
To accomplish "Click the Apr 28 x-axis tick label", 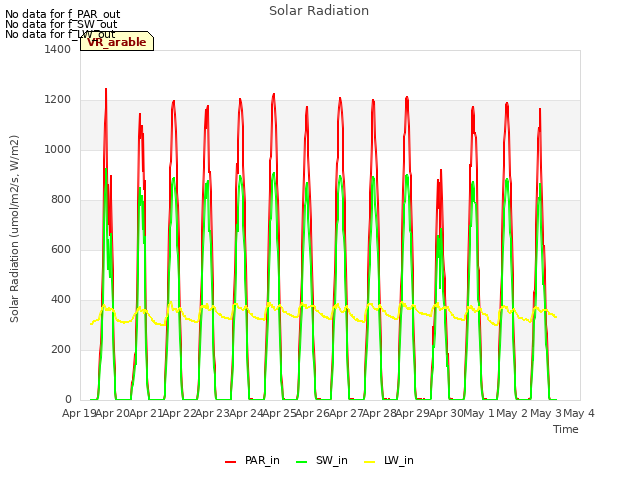I will pyautogui.click(x=380, y=414).
